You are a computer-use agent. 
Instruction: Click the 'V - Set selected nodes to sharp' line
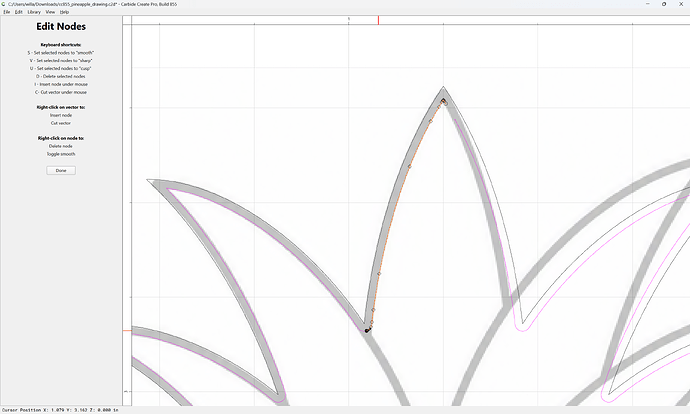[x=61, y=61]
